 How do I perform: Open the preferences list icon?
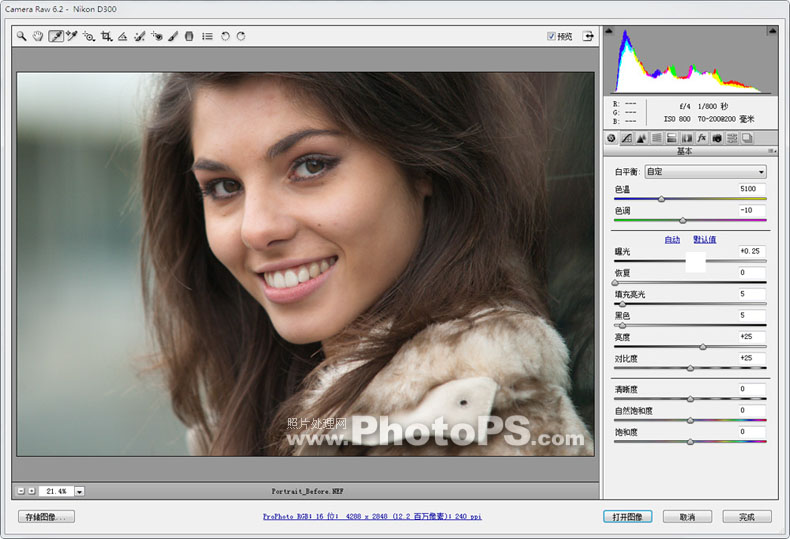click(x=207, y=36)
